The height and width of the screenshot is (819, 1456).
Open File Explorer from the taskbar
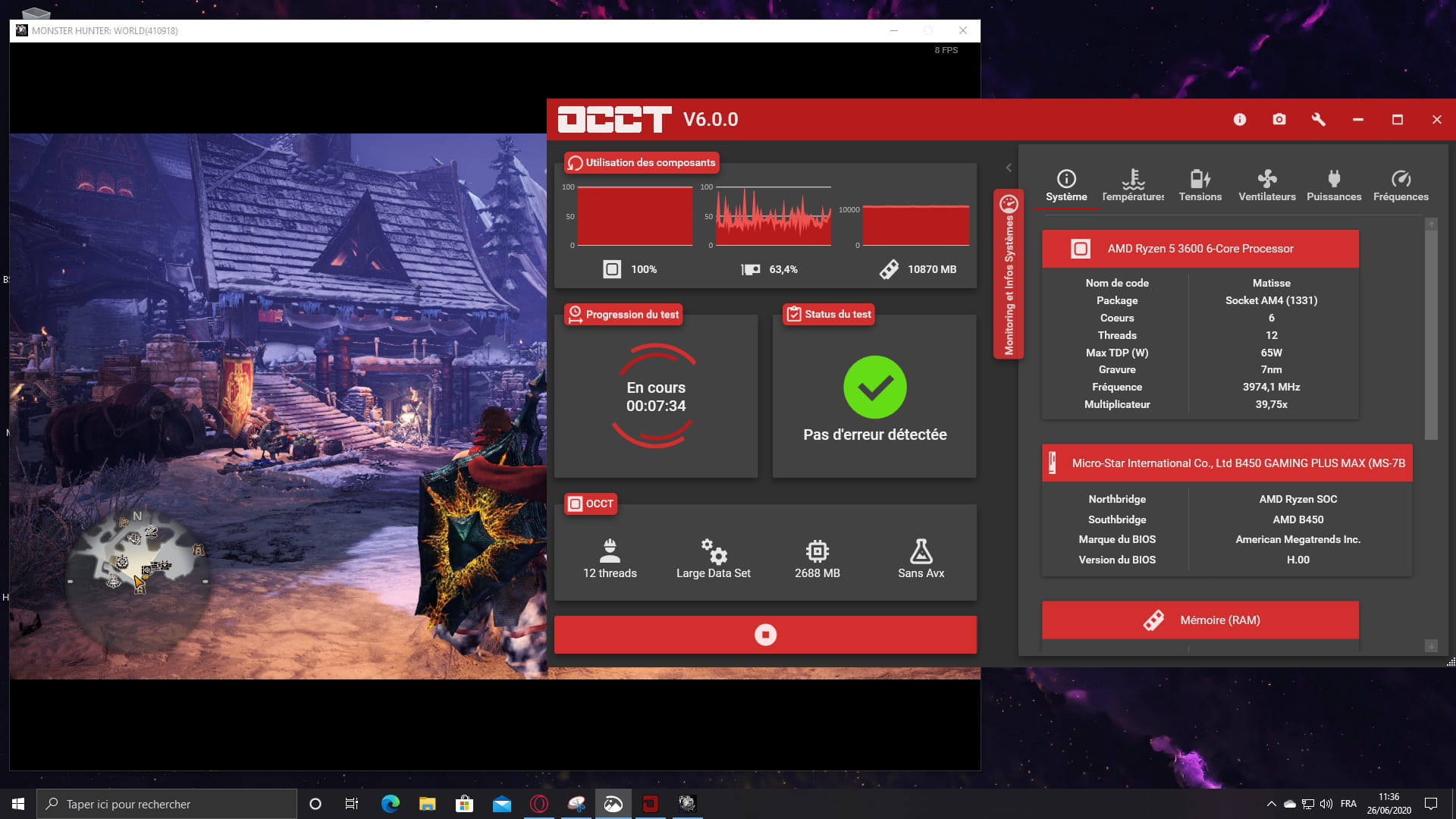[427, 804]
